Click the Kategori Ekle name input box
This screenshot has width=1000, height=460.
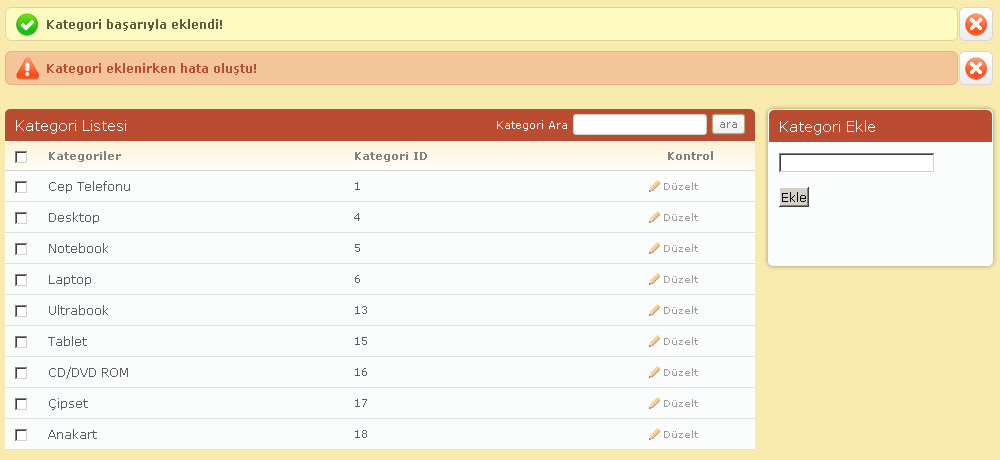tap(856, 162)
